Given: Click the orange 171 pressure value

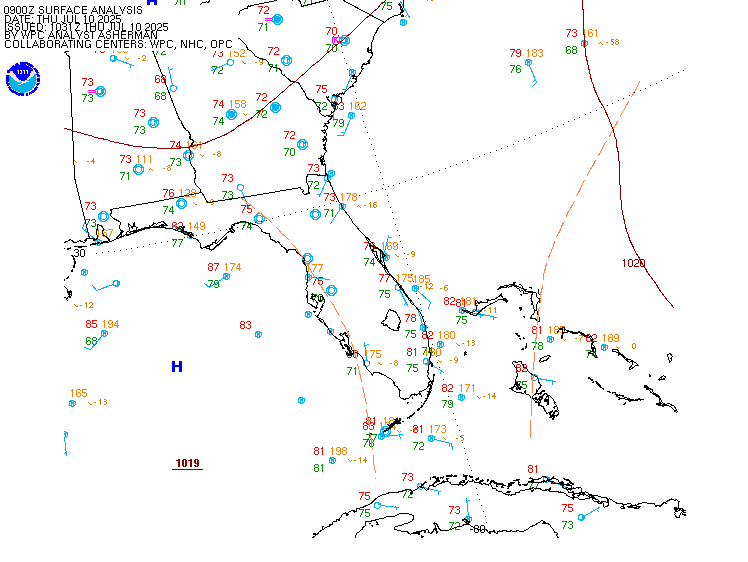Looking at the screenshot, I should coord(467,388).
